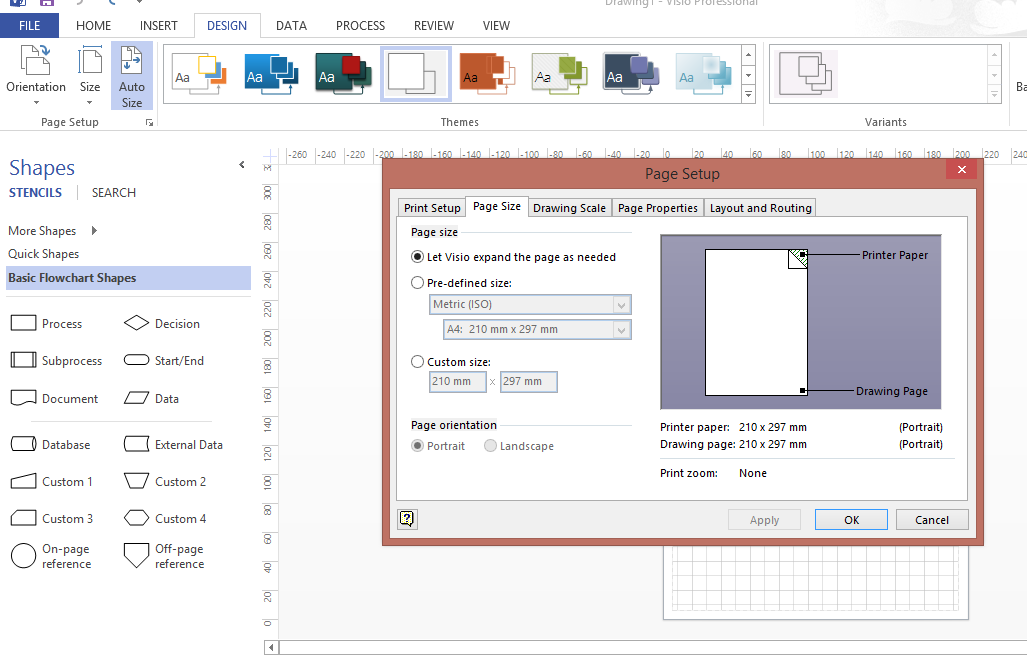The height and width of the screenshot is (657, 1027).
Task: Select the red Aa theme swatch
Action: pos(486,74)
